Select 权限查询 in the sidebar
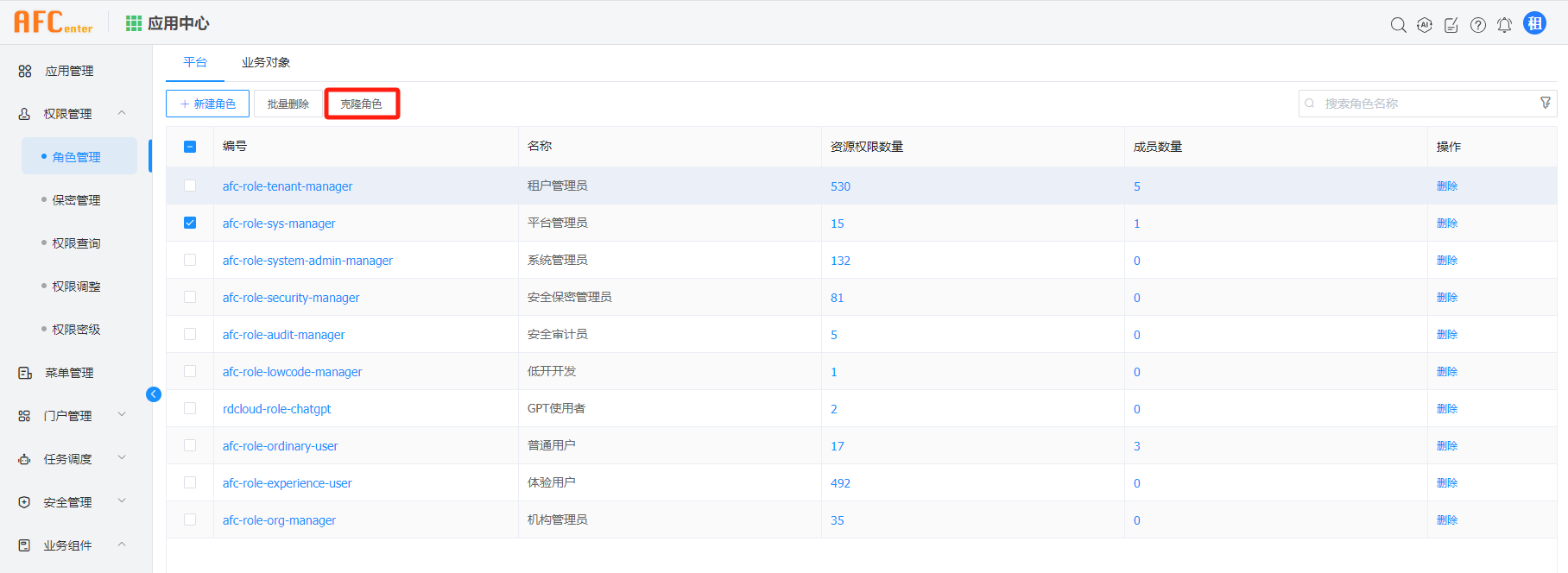The image size is (1568, 573). 76,243
